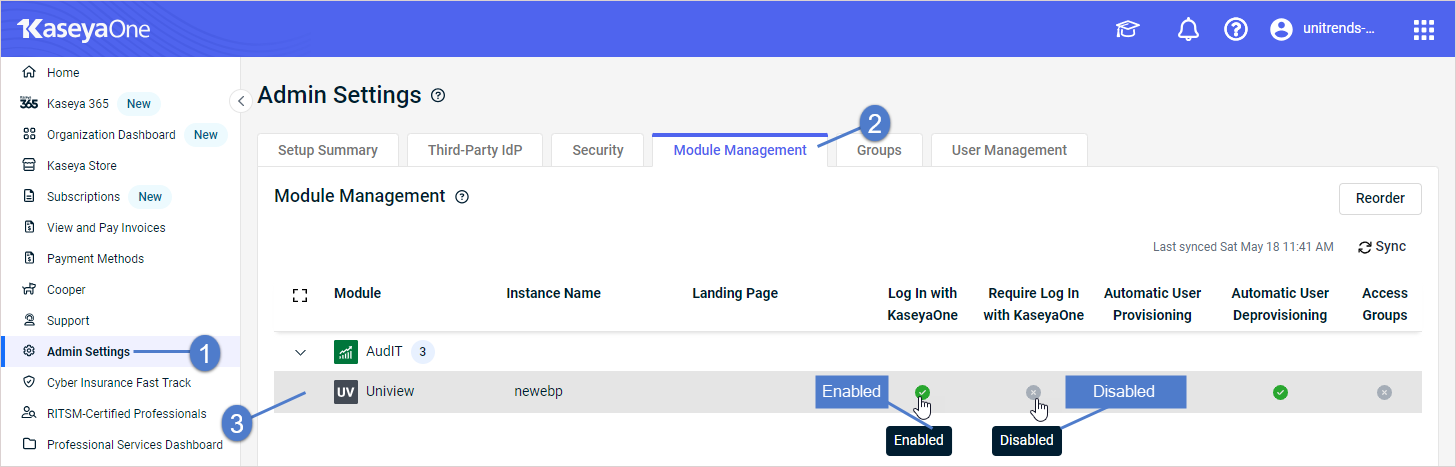Toggle Uniview Require Log In with KaseyaOne
1456x467 pixels.
pos(1033,392)
